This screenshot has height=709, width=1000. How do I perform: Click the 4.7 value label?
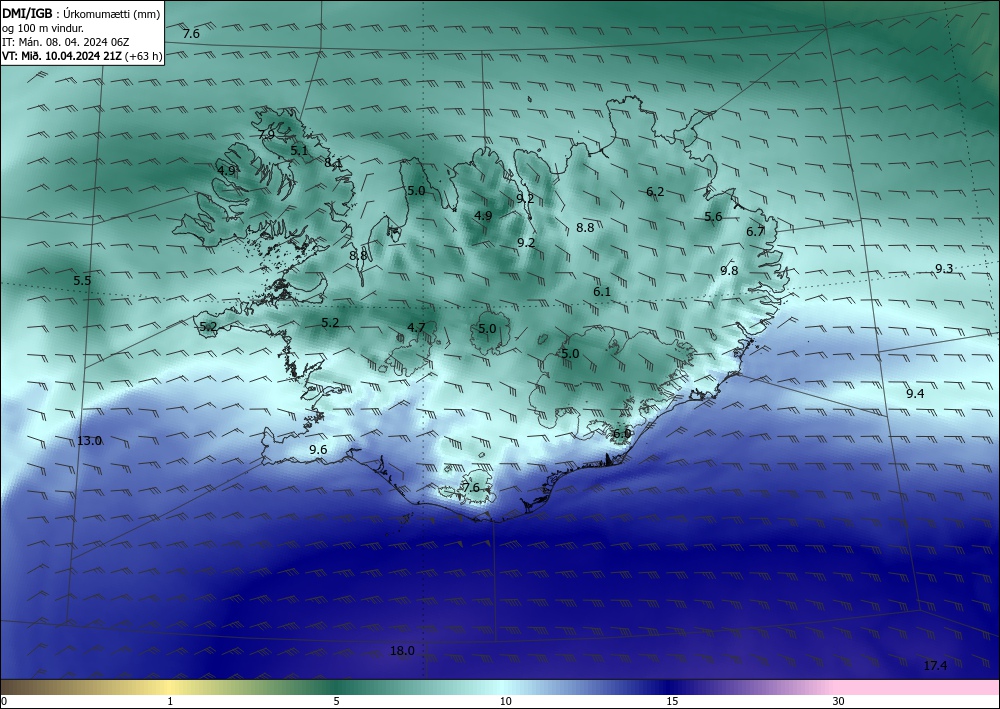point(416,328)
